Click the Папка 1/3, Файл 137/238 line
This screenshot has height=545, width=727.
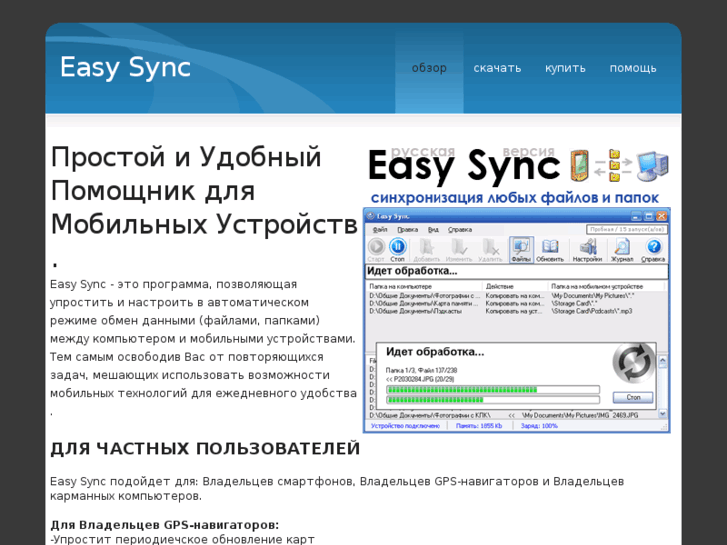coord(421,370)
